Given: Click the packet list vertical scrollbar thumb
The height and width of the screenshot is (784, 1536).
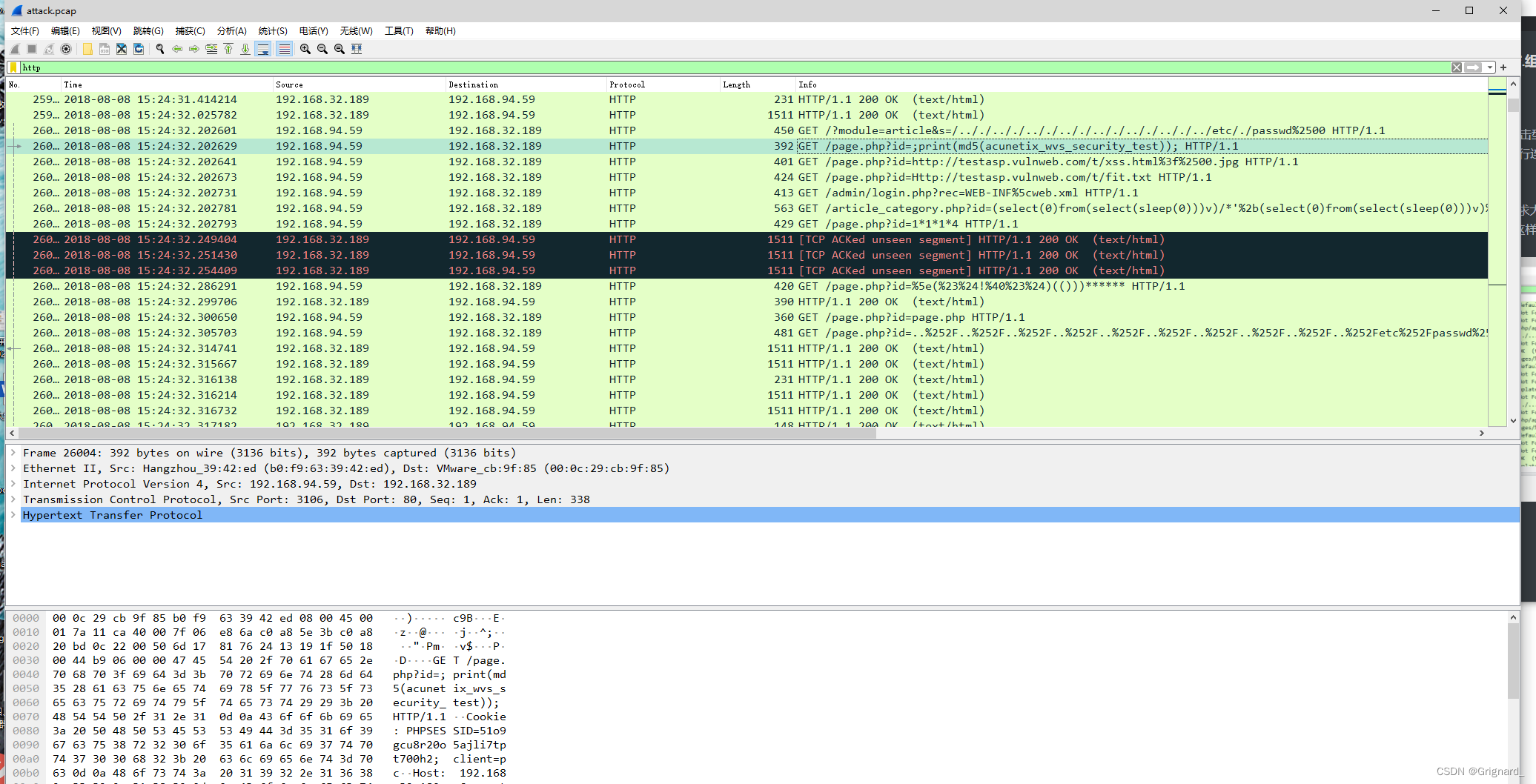Looking at the screenshot, I should (x=1513, y=104).
